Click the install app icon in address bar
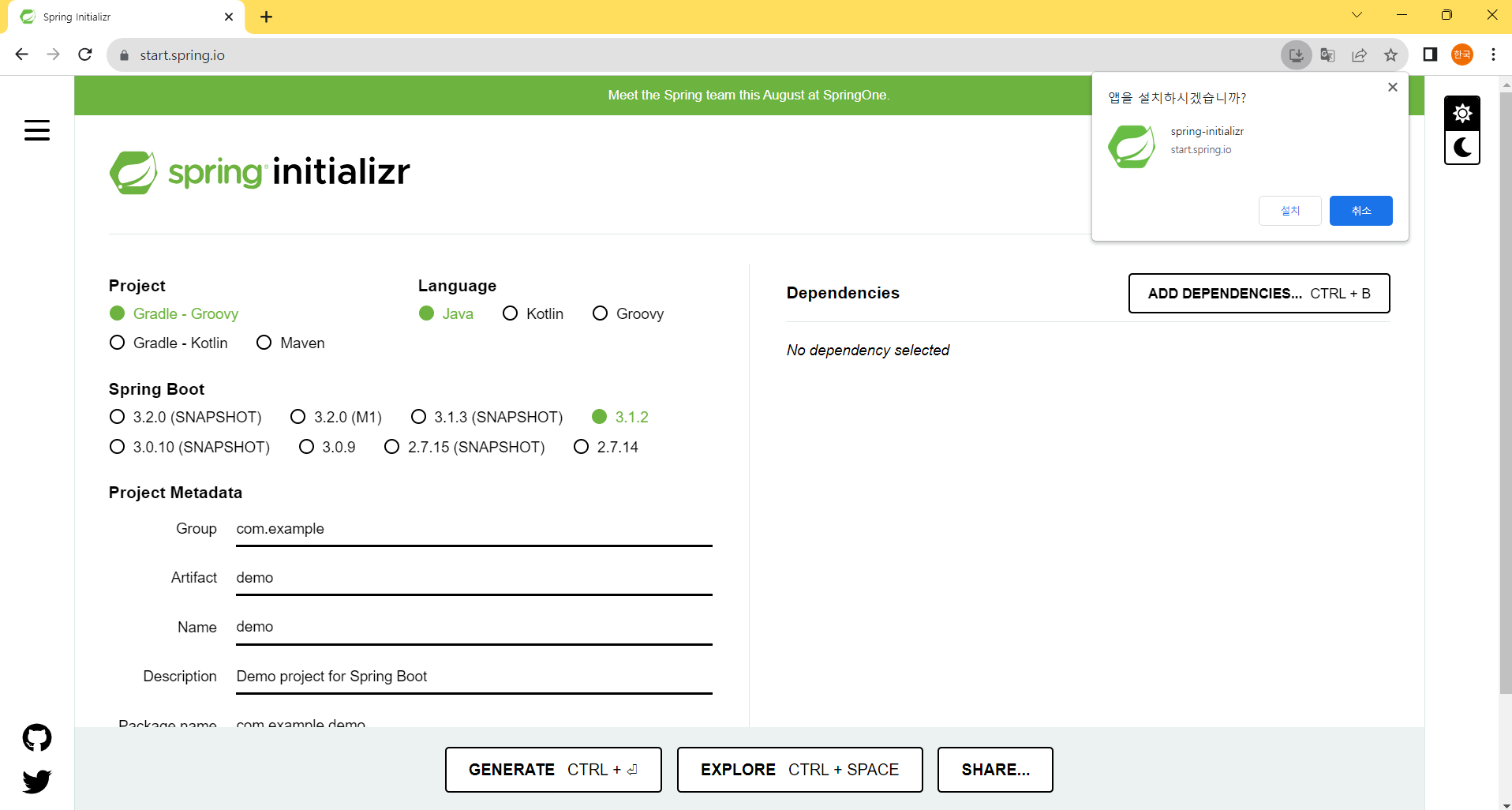Viewport: 1512px width, 810px height. coord(1296,55)
